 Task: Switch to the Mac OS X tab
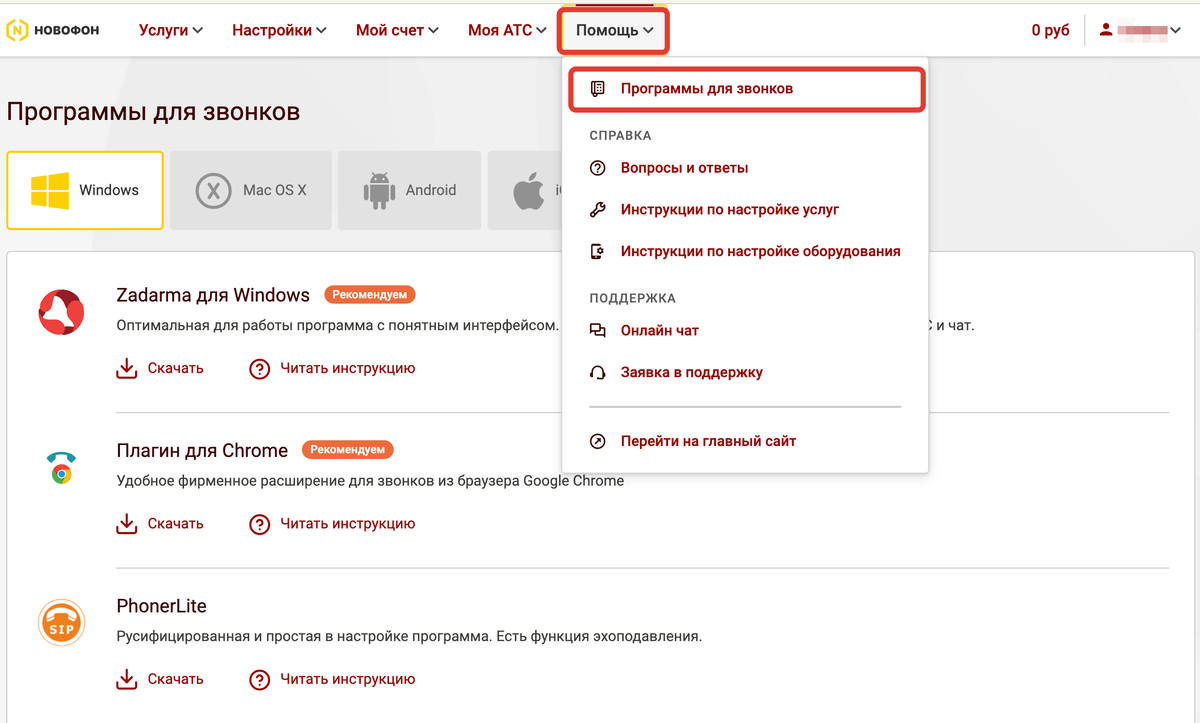click(x=250, y=190)
